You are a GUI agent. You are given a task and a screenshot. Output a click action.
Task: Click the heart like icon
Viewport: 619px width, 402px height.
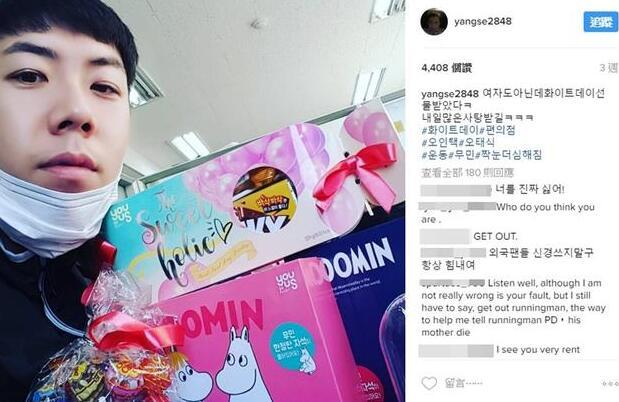(x=429, y=383)
